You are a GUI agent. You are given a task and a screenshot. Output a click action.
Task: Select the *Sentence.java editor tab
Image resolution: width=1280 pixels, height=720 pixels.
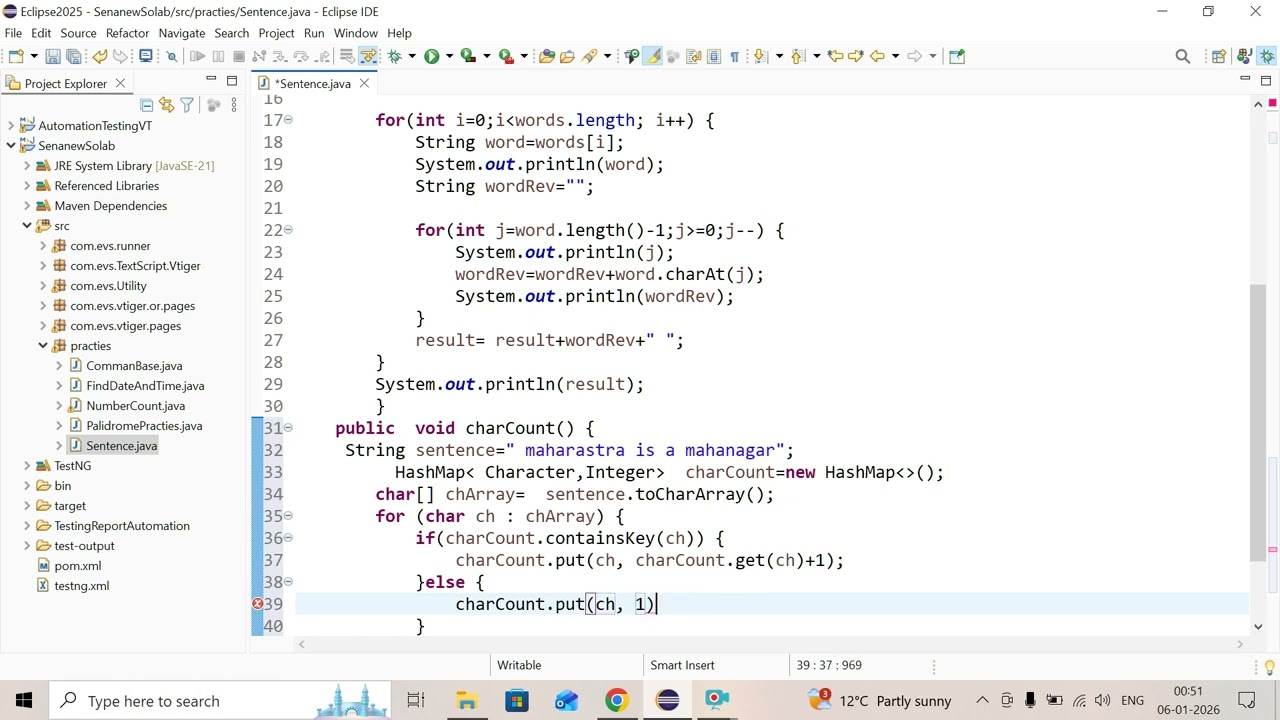pos(313,84)
